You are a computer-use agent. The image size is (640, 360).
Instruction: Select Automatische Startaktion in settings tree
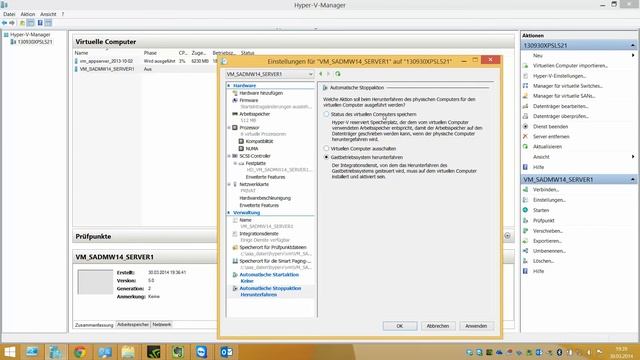tap(269, 275)
